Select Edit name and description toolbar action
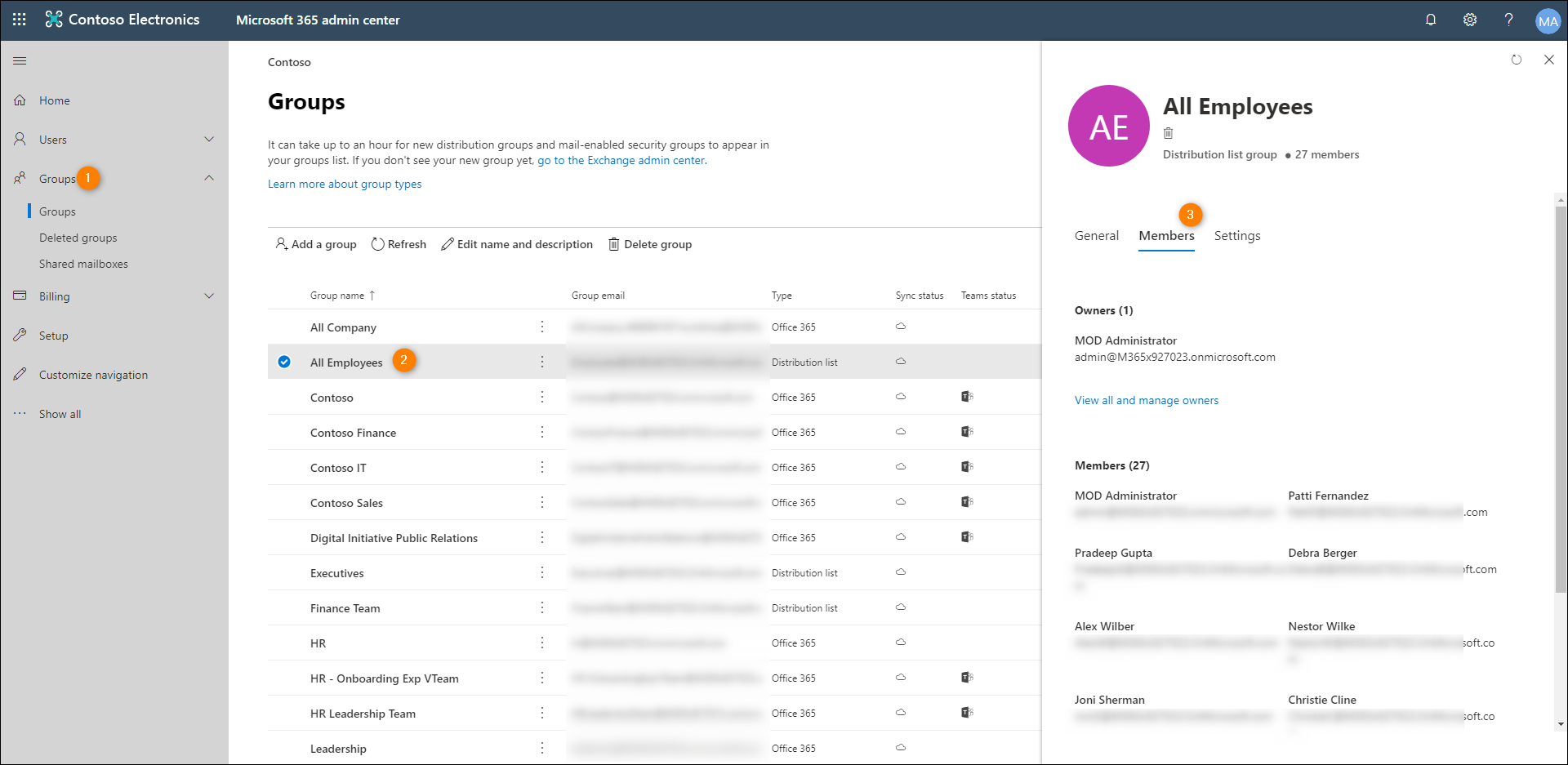This screenshot has height=765, width=1568. click(x=516, y=243)
